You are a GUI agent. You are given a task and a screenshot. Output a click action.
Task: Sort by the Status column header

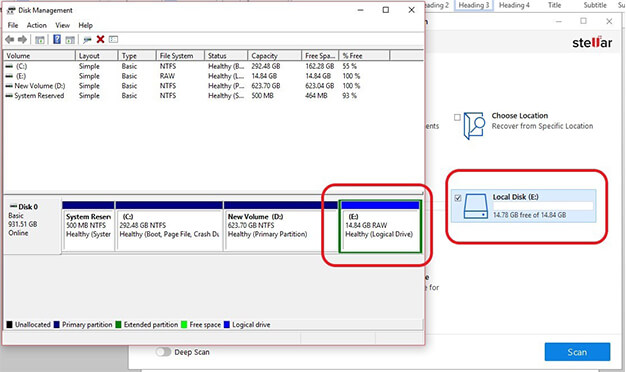pos(226,56)
